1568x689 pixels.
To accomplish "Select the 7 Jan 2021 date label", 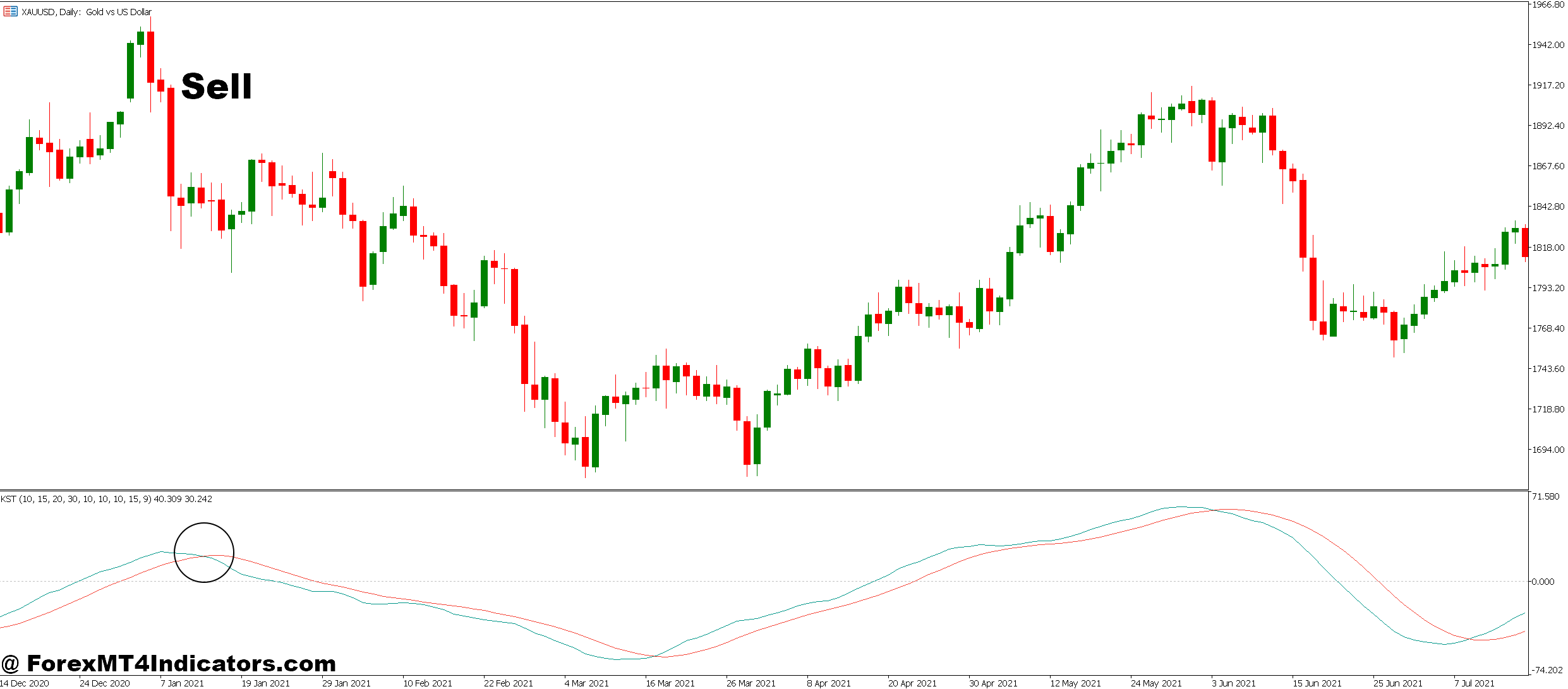I will click(182, 683).
